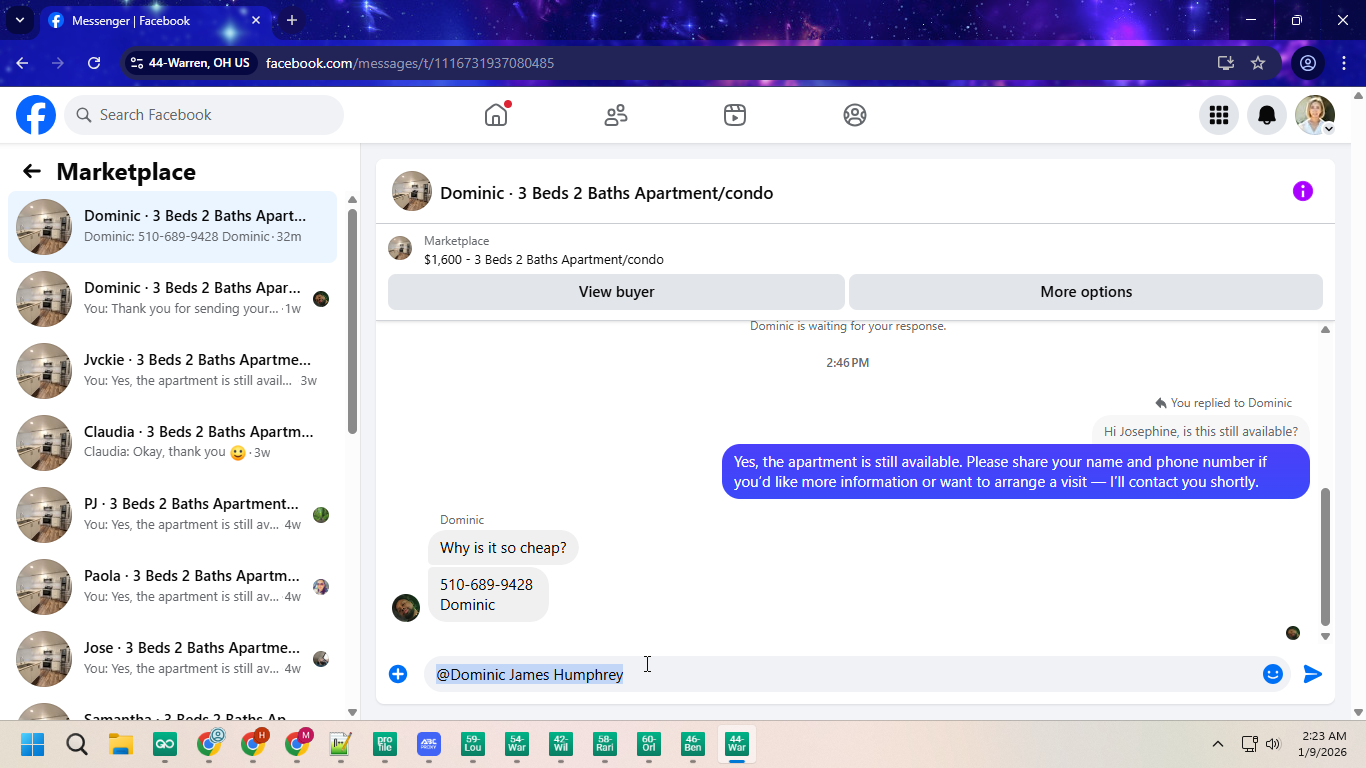Open the Jose conversation
1366x768 pixels.
point(172,659)
